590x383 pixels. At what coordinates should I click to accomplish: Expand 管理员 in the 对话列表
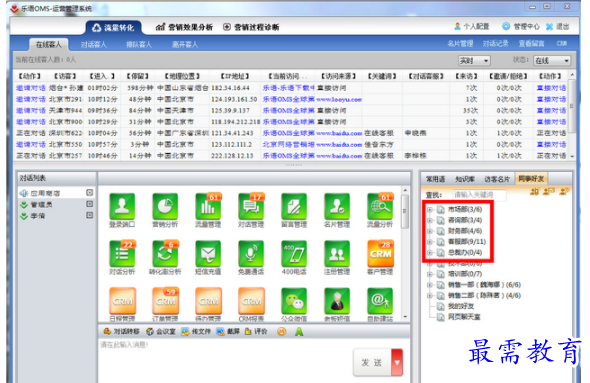(x=90, y=204)
